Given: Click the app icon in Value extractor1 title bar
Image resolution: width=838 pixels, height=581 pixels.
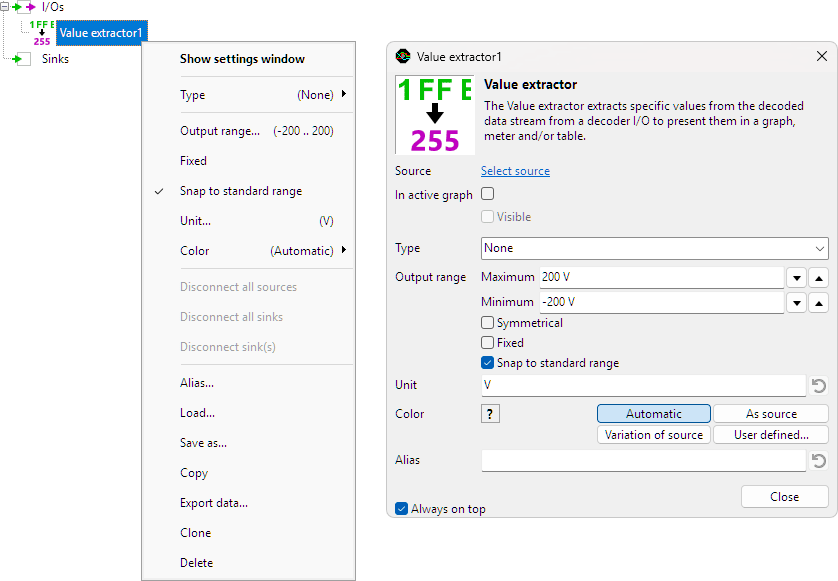Looking at the screenshot, I should tap(402, 56).
